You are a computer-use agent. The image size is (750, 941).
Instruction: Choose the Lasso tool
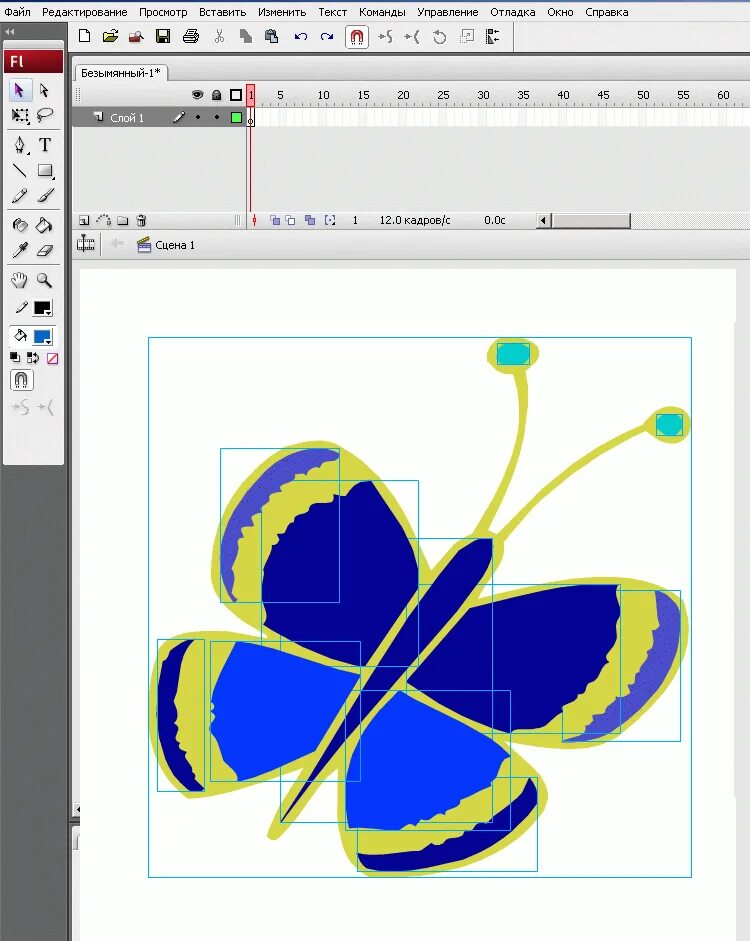tap(44, 115)
